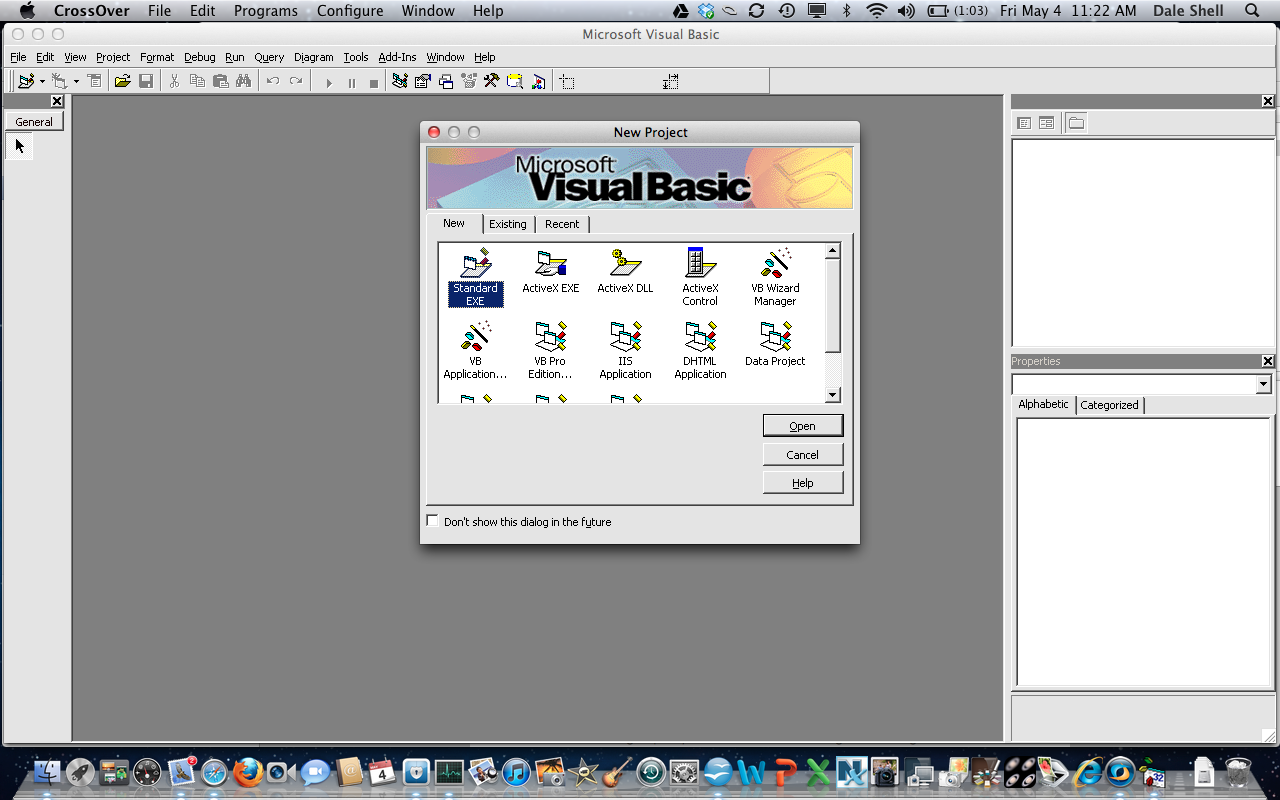Open the Project Explorer toolbar icon
The width and height of the screenshot is (1280, 800).
400,82
